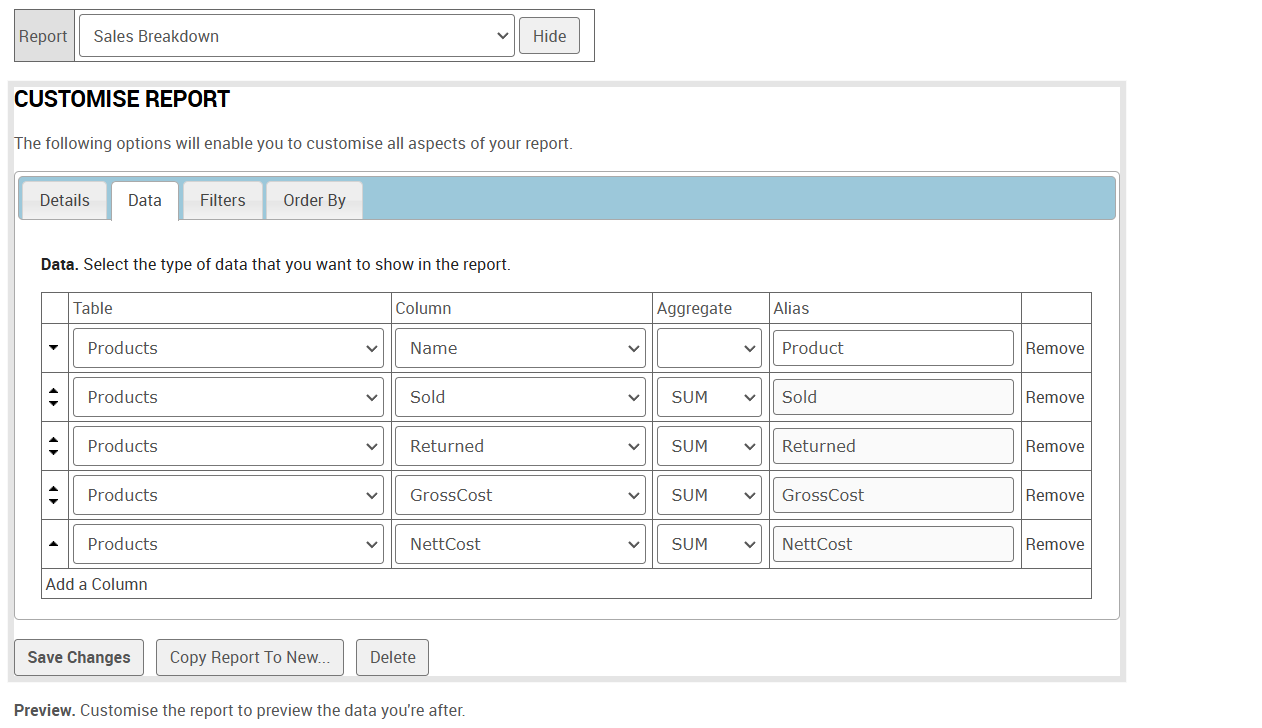The width and height of the screenshot is (1262, 728).
Task: Open the Column dropdown showing Name
Action: (520, 348)
